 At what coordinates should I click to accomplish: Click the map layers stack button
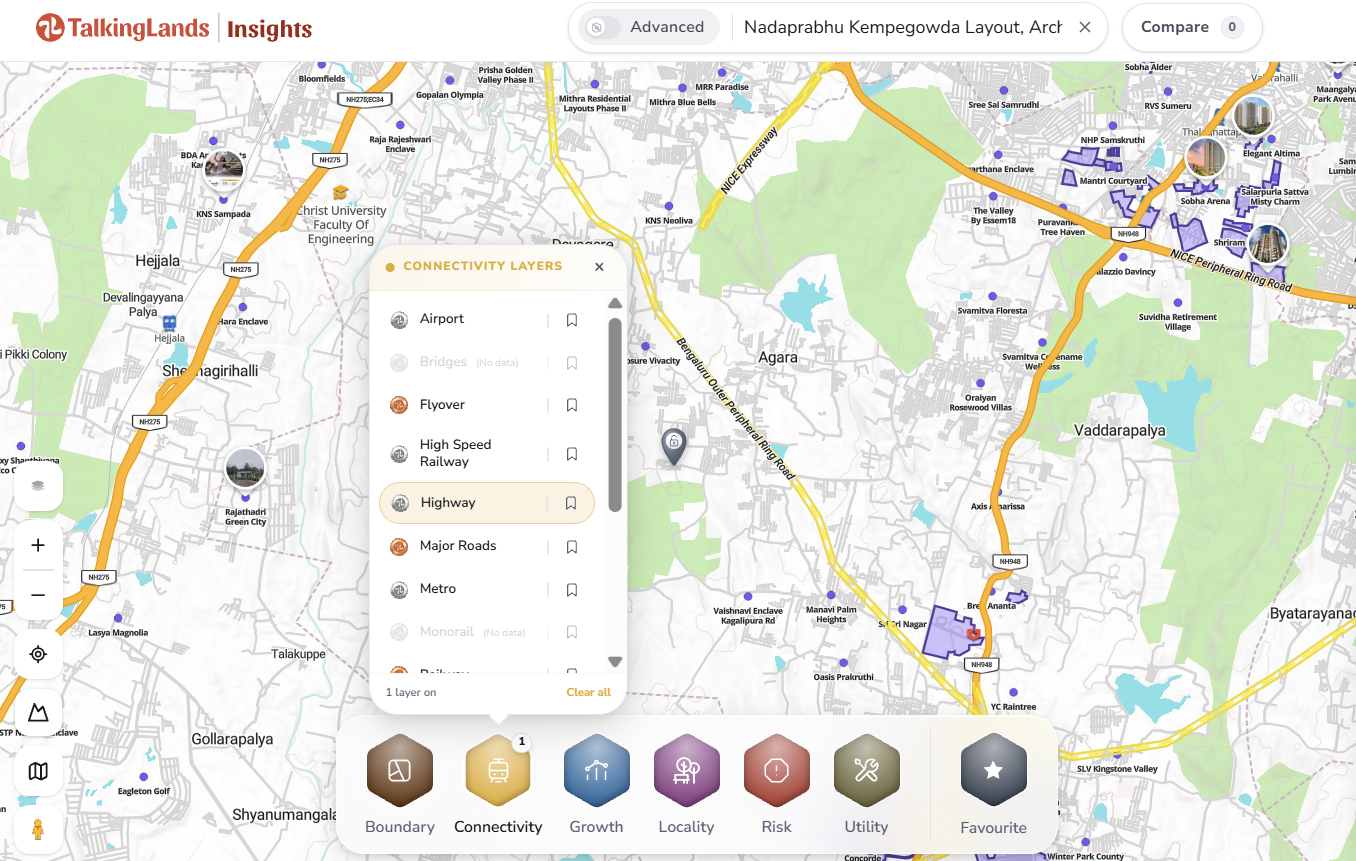(x=38, y=486)
